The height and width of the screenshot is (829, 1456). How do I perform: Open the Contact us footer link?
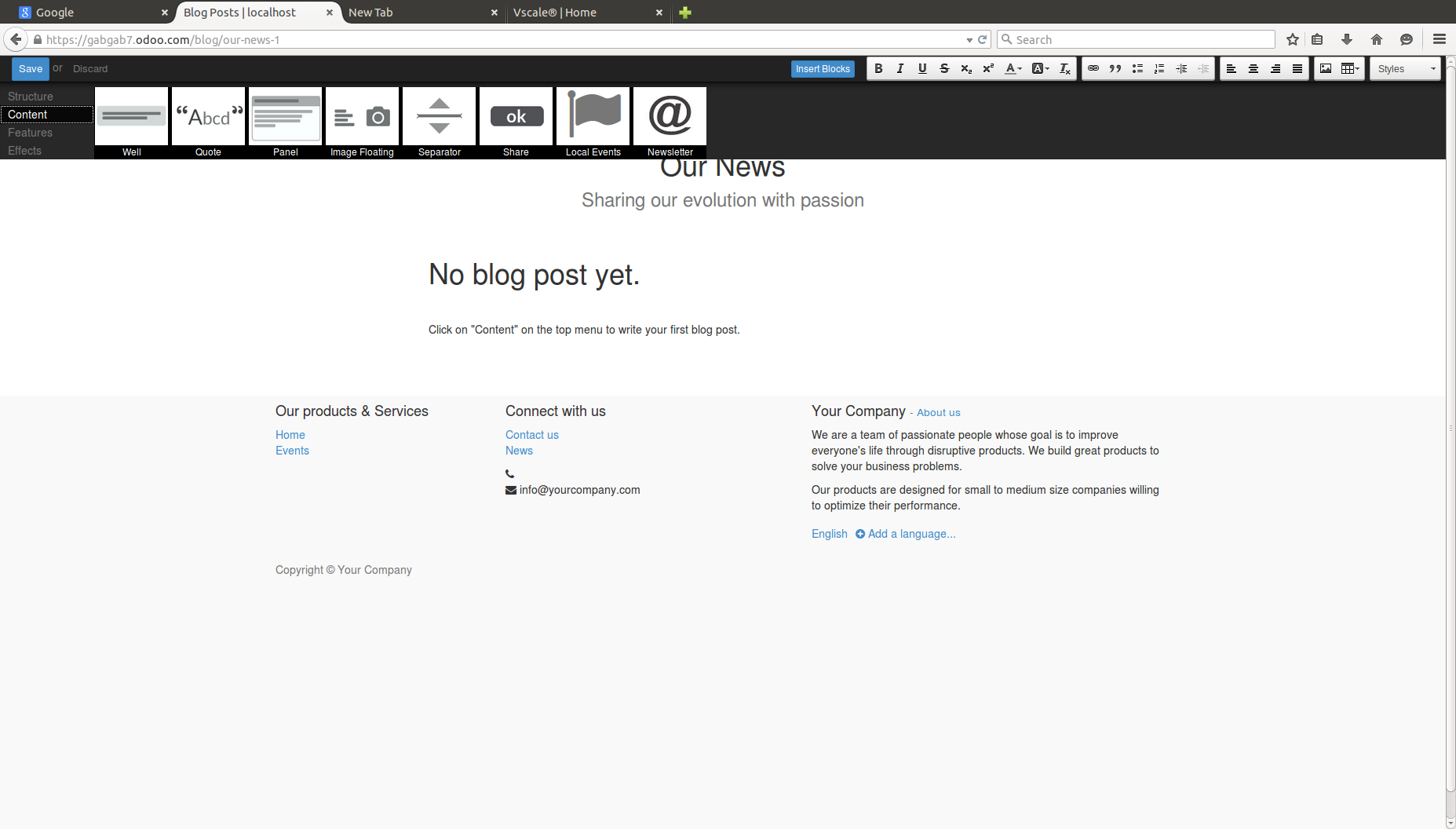(x=532, y=435)
